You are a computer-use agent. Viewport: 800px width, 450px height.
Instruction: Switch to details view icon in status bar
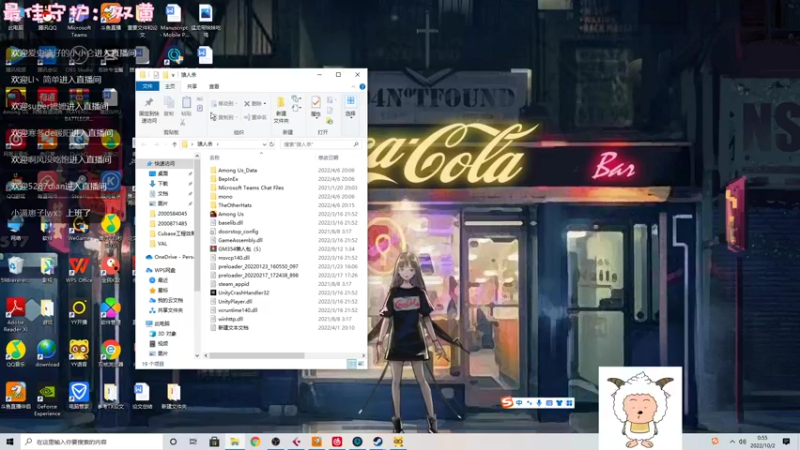point(352,363)
